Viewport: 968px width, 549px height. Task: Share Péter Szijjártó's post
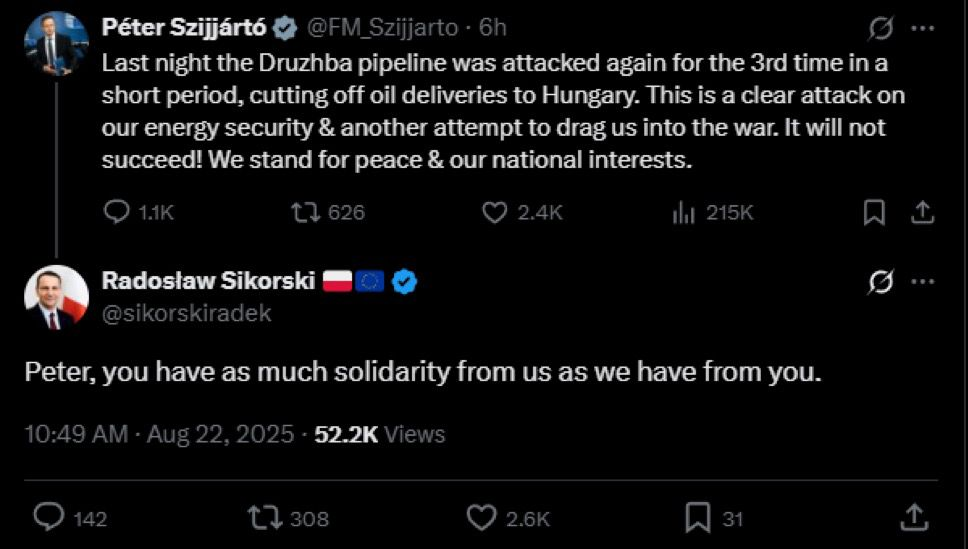coord(923,212)
